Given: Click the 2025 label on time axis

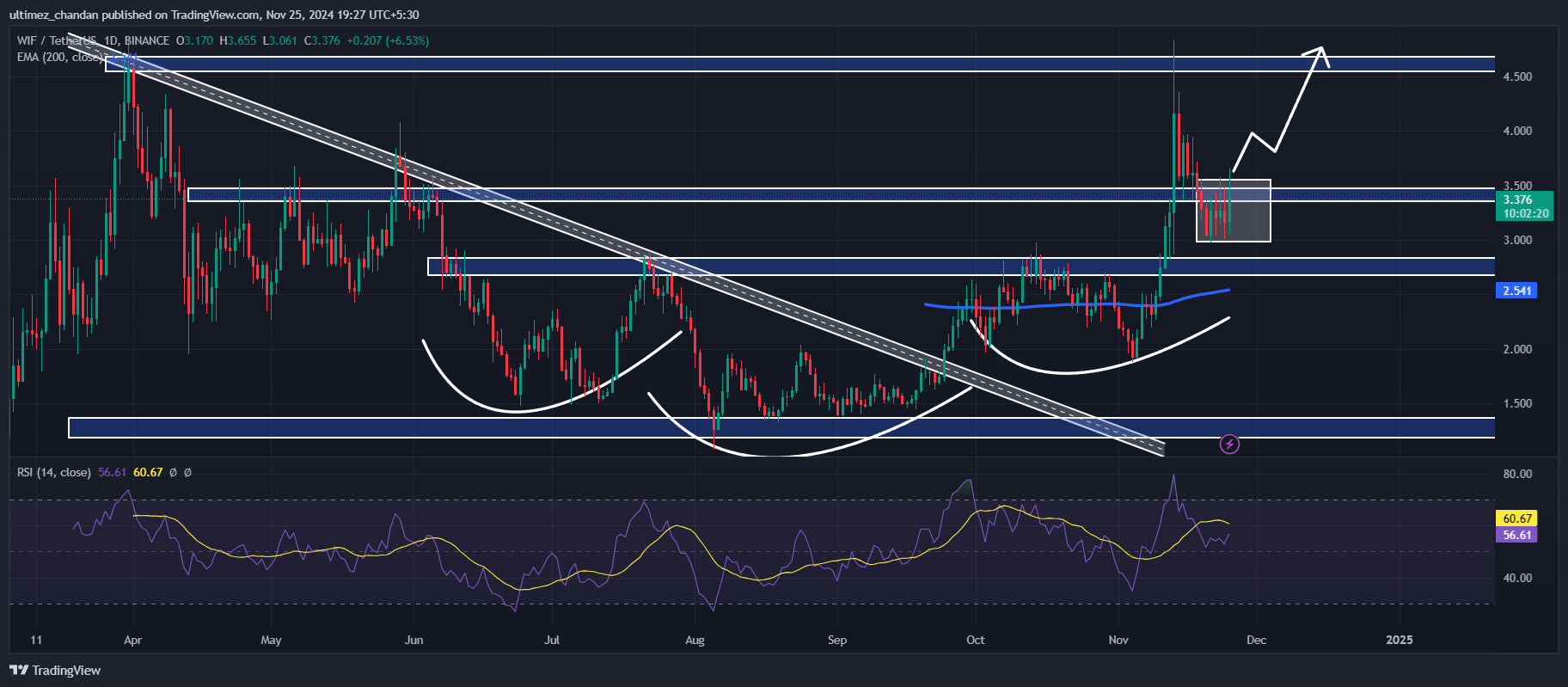Looking at the screenshot, I should tap(1399, 640).
